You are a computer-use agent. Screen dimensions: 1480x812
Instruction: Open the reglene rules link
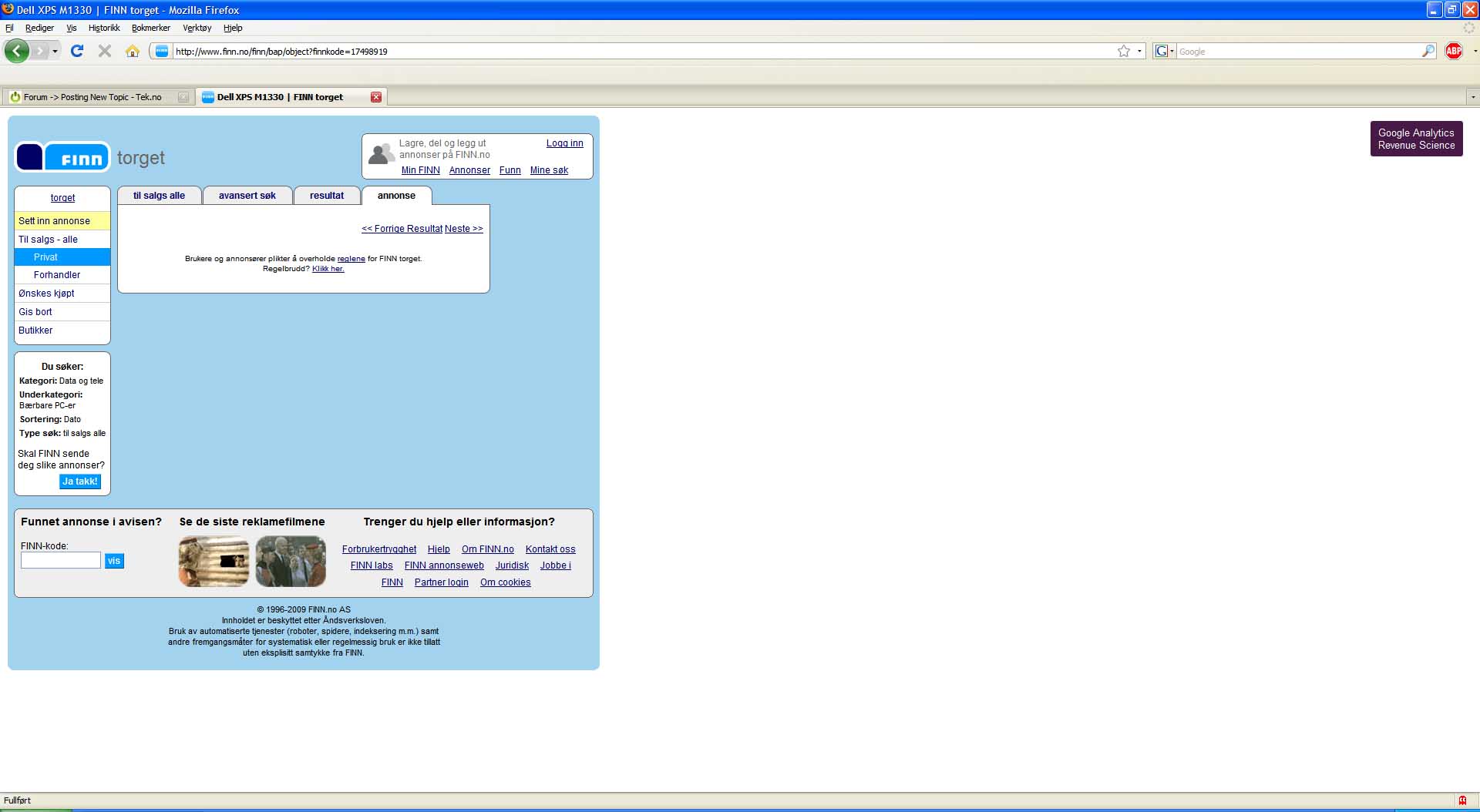[351, 259]
